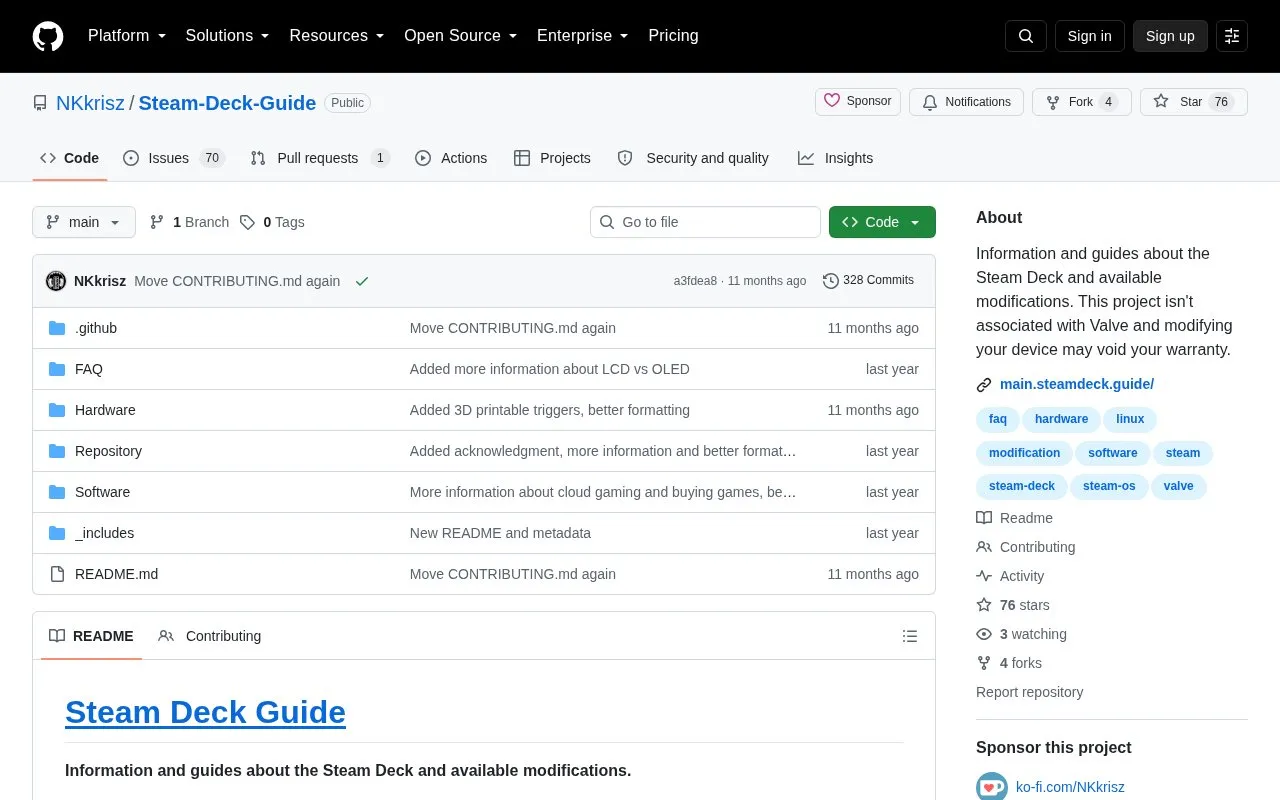The image size is (1280, 800).
Task: Open the command palette icon beside Sign up
Action: [x=1232, y=36]
